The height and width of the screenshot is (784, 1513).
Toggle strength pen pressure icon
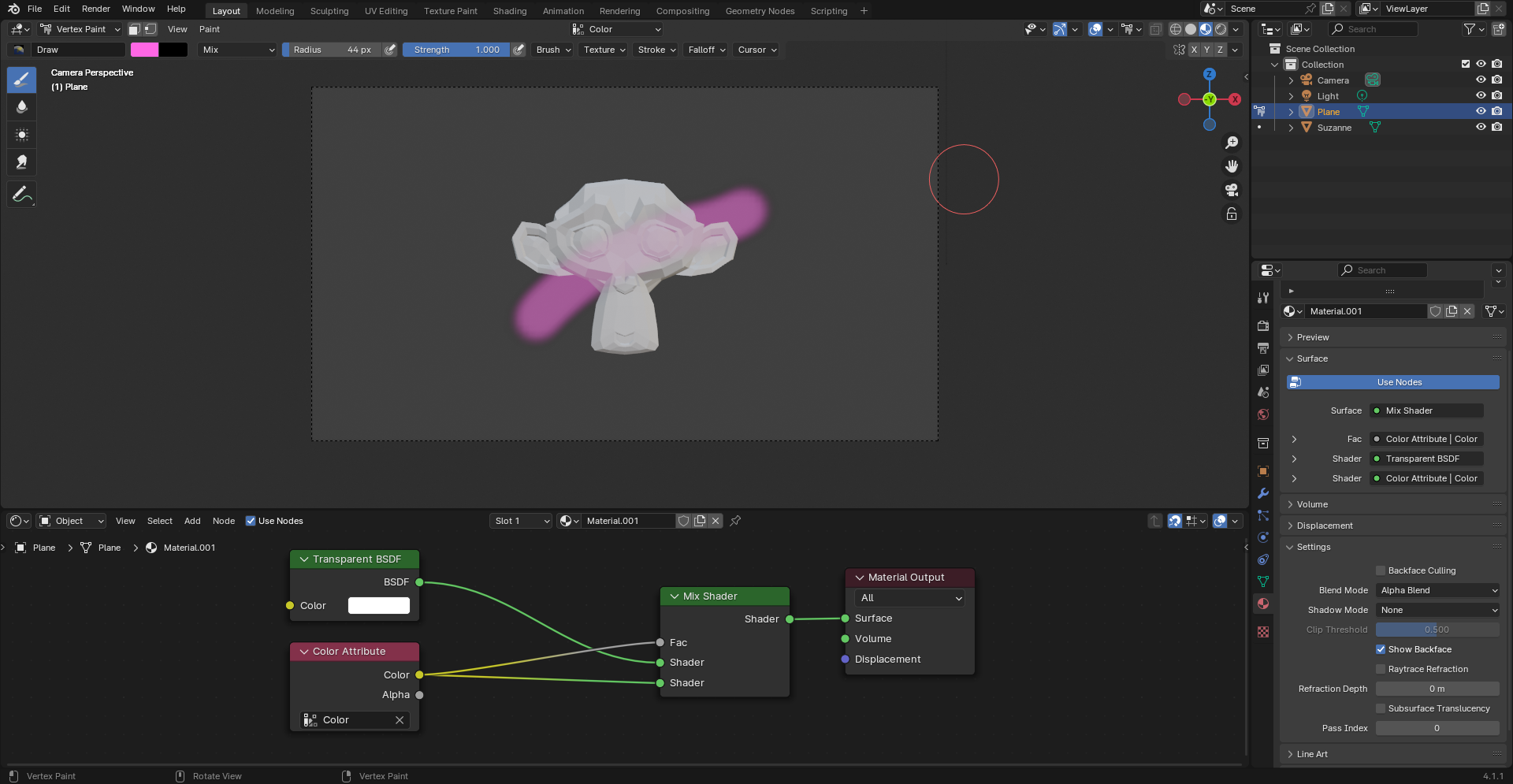point(519,50)
